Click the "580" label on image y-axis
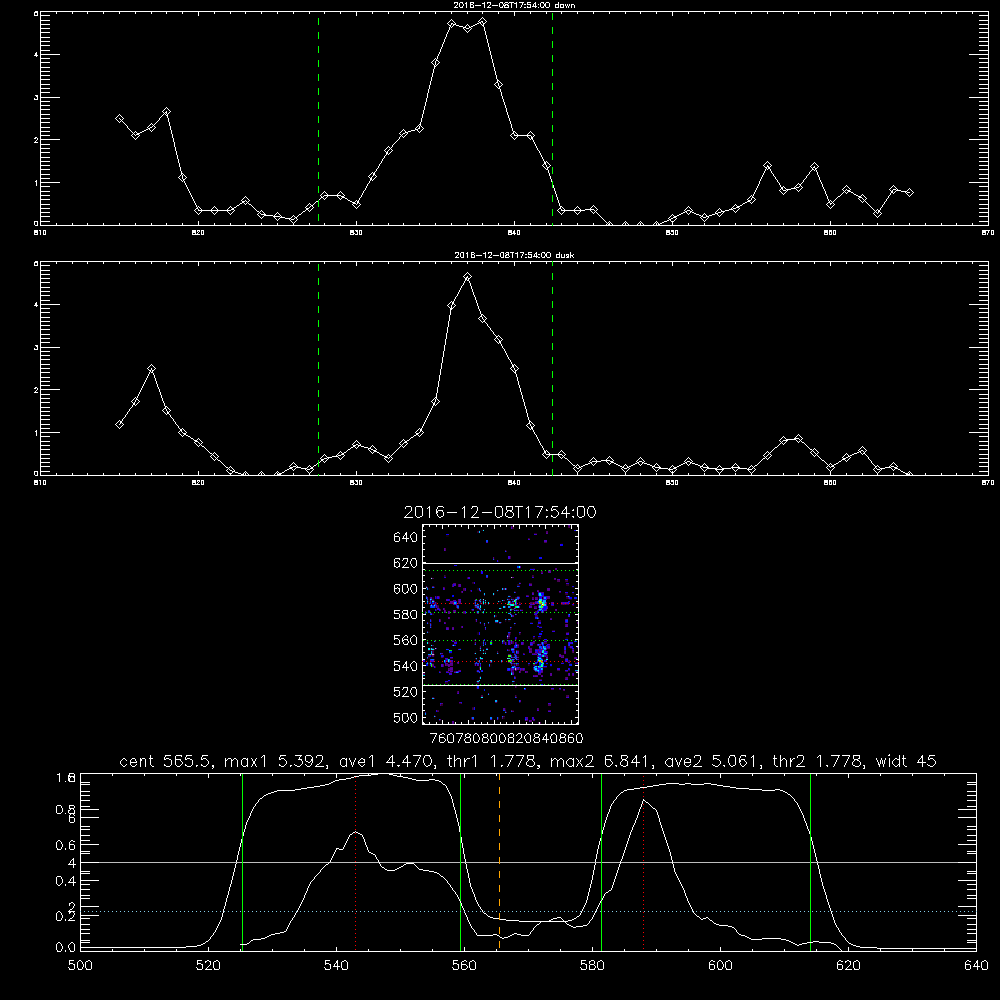The height and width of the screenshot is (1000, 1000). (x=406, y=615)
